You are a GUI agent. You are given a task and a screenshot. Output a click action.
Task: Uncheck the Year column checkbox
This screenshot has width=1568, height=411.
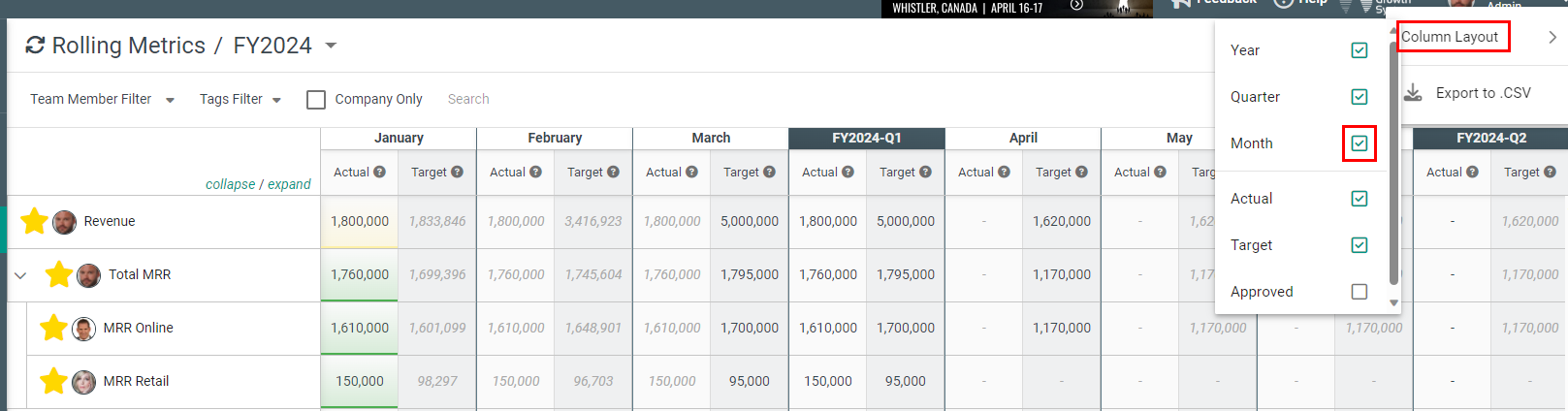1360,50
